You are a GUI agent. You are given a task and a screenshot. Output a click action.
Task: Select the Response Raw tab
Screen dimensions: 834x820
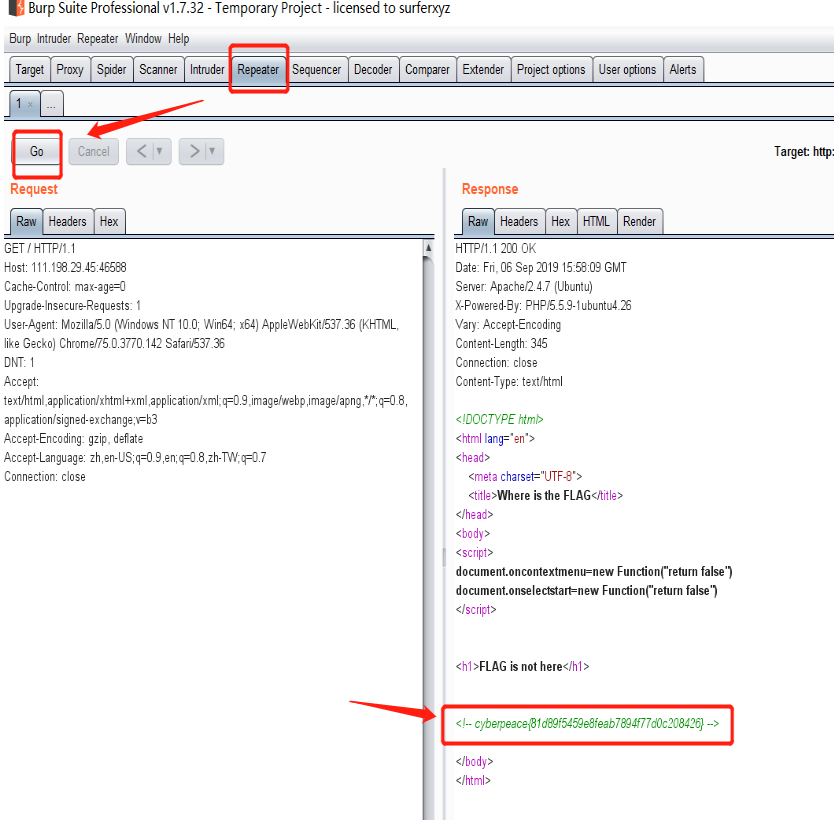coord(478,222)
